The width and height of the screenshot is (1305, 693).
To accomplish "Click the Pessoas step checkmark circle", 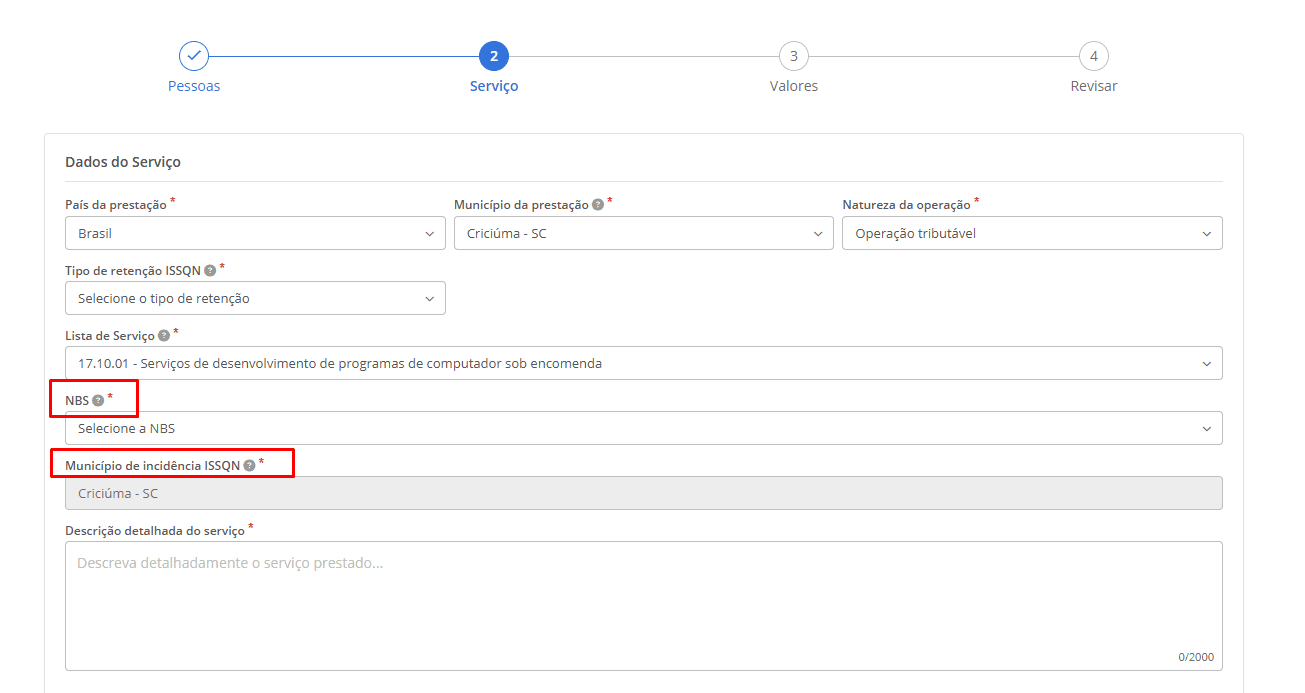I will [x=194, y=56].
